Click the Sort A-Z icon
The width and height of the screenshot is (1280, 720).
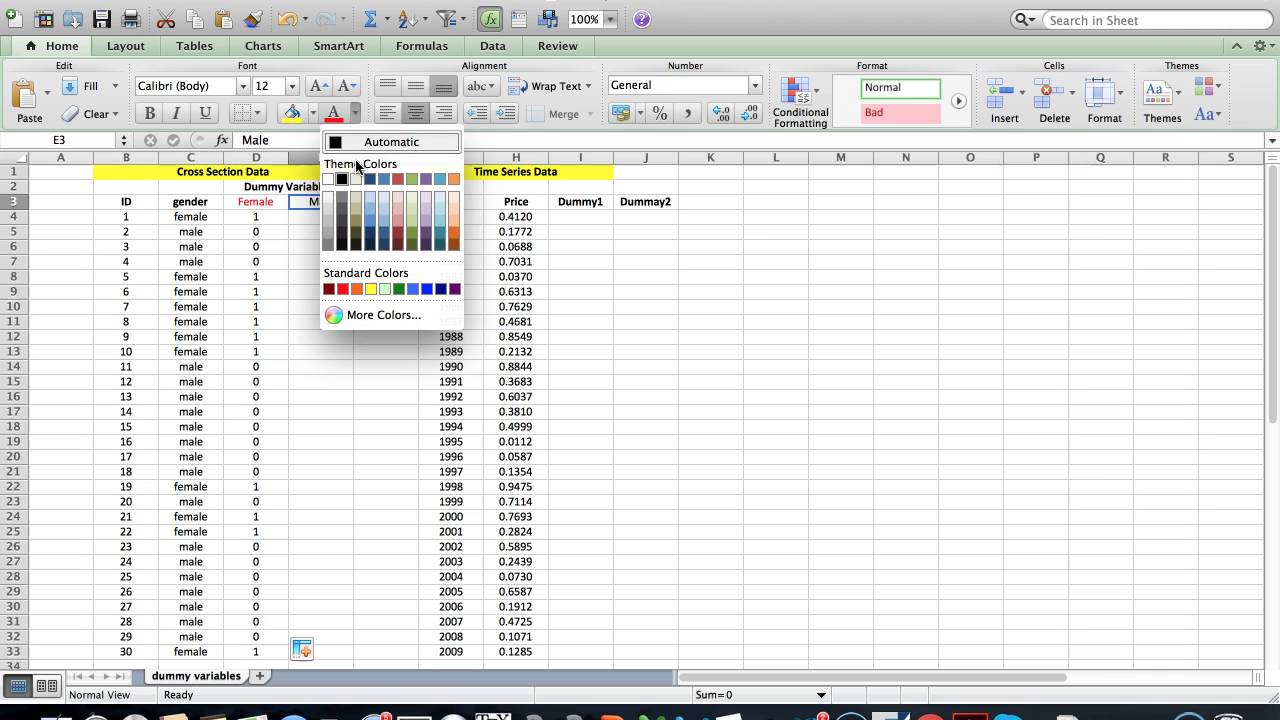[x=406, y=19]
